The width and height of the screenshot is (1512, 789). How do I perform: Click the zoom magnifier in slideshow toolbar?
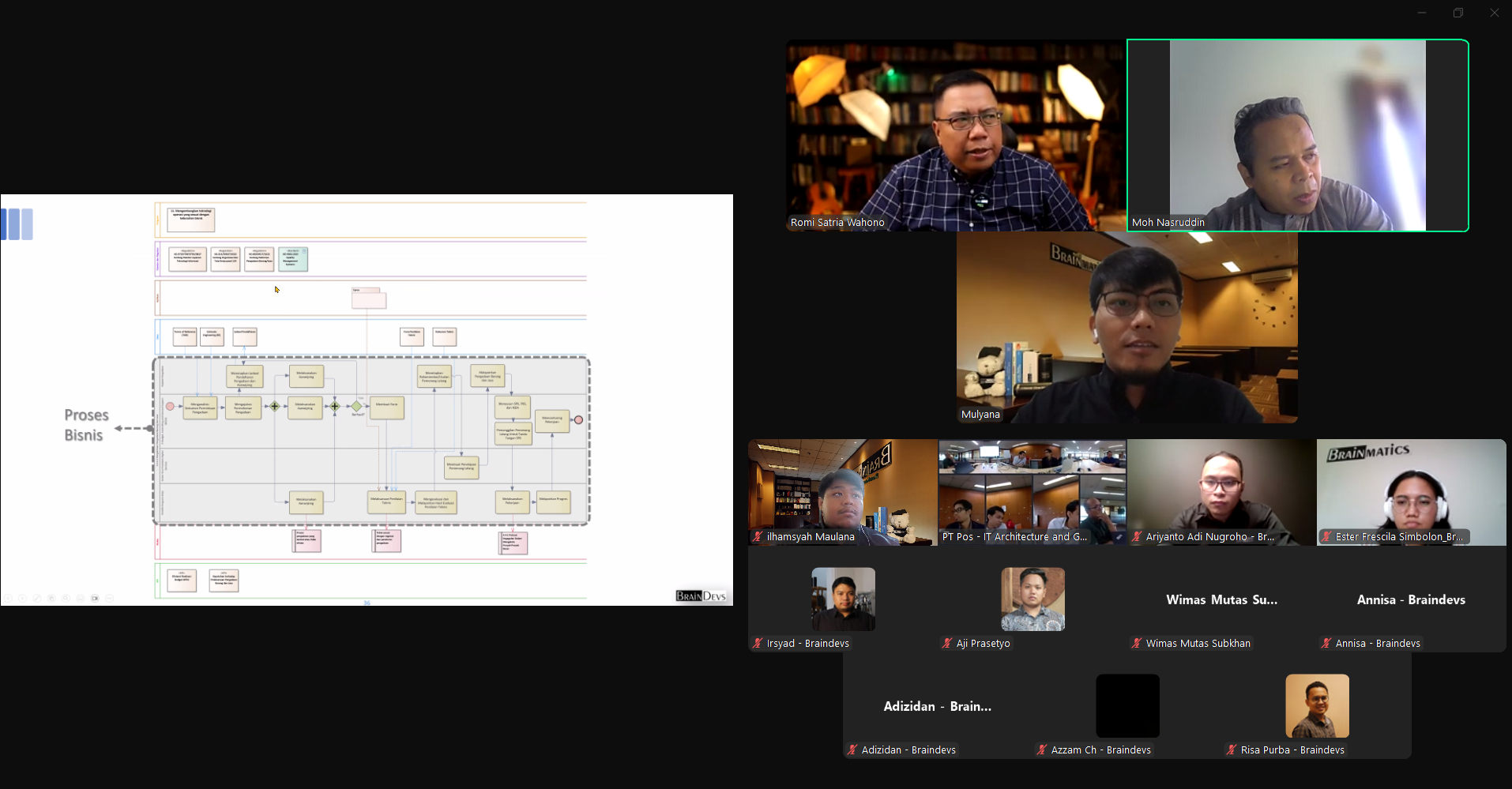point(66,599)
